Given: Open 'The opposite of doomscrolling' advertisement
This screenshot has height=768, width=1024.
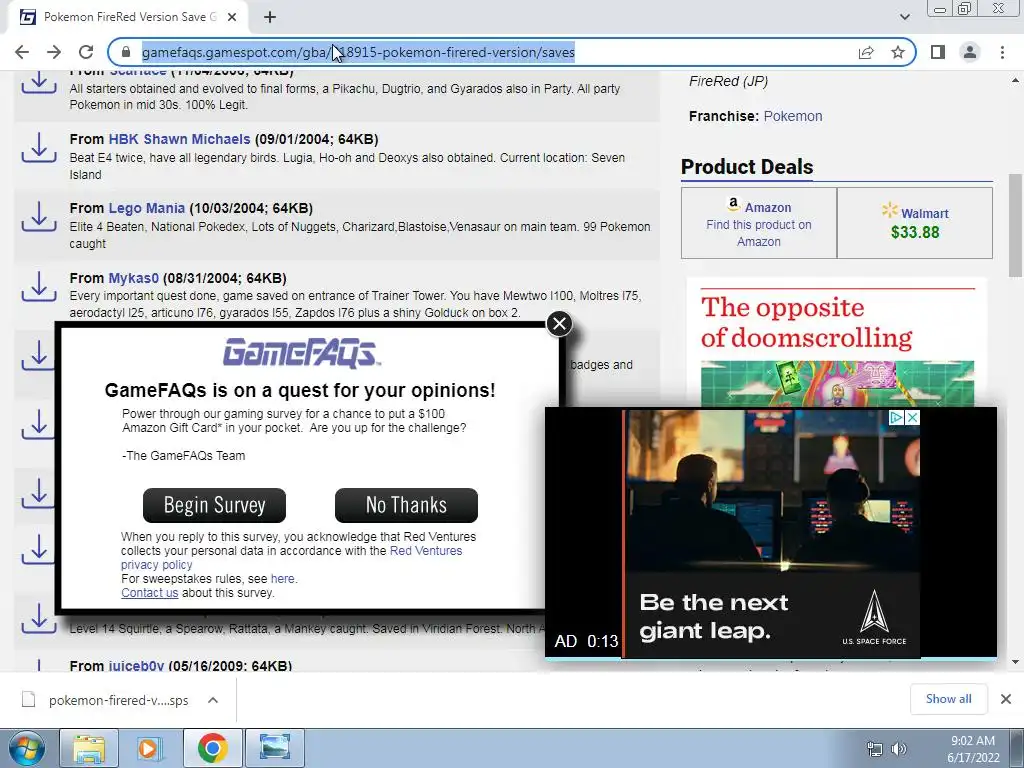Looking at the screenshot, I should (837, 343).
